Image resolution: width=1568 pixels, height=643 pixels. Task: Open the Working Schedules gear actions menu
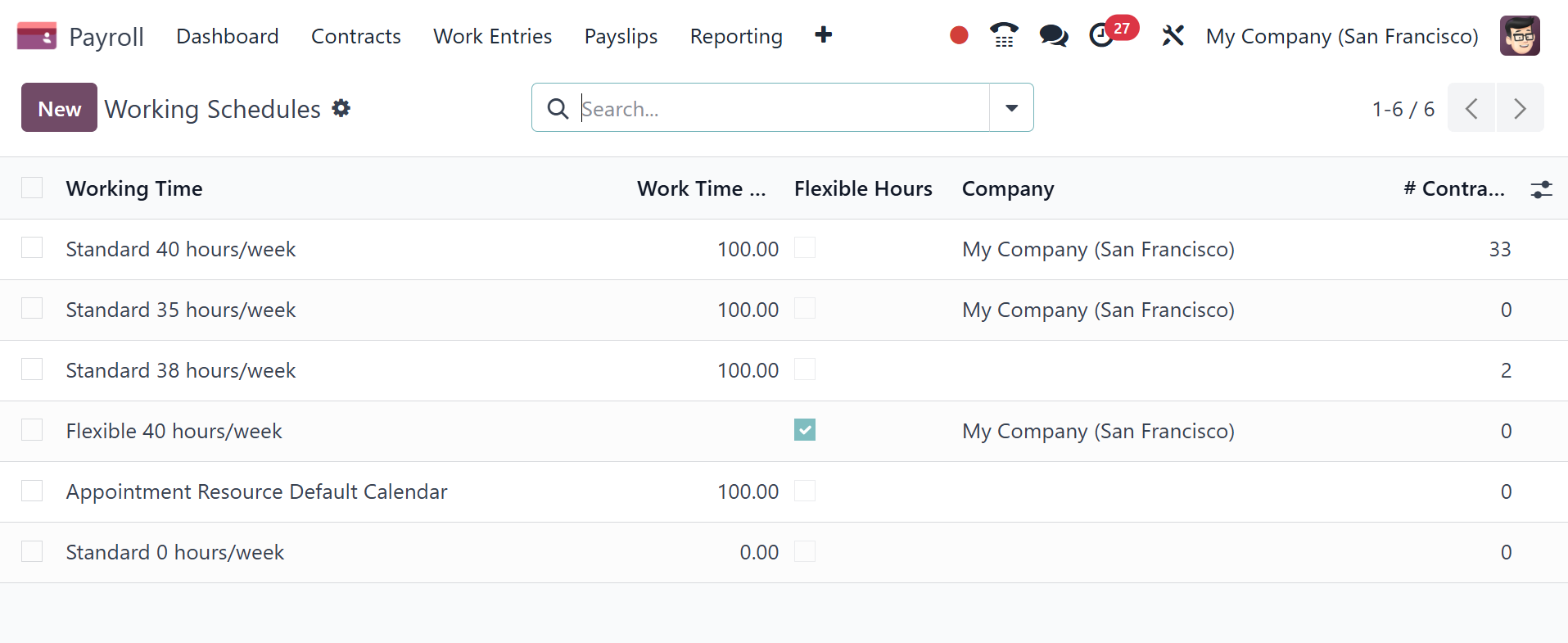(x=341, y=108)
